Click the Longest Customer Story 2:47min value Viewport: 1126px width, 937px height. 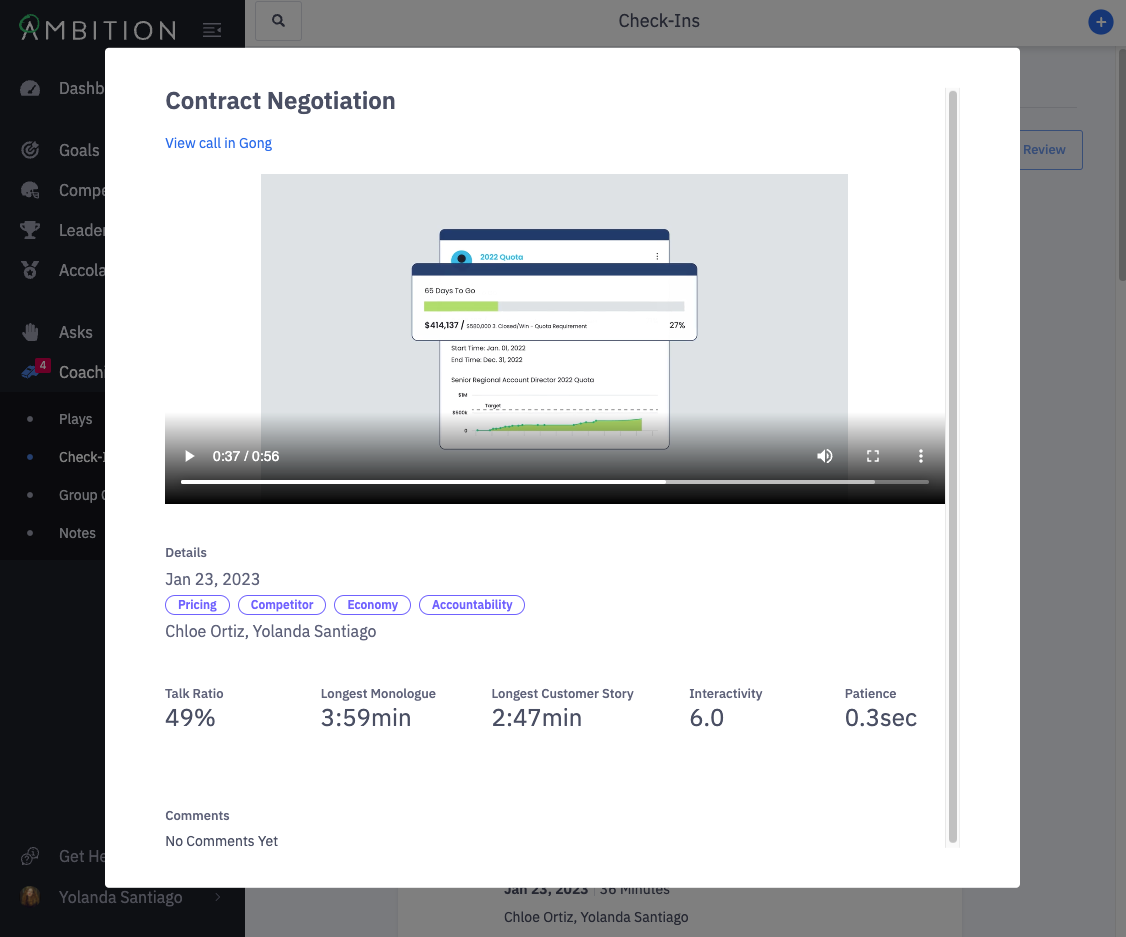[536, 717]
